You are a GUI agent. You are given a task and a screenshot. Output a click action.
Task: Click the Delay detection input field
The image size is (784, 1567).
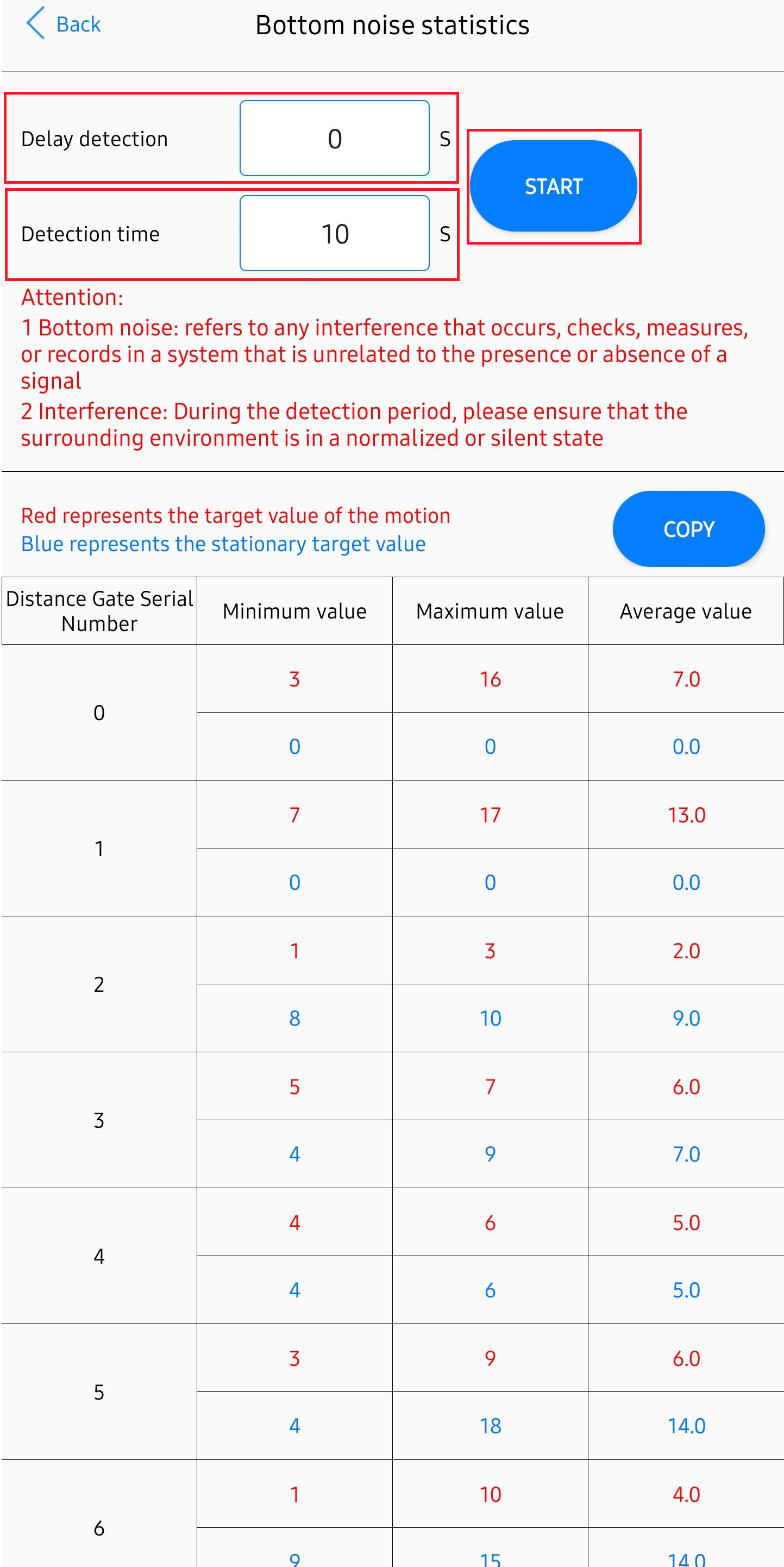point(335,139)
